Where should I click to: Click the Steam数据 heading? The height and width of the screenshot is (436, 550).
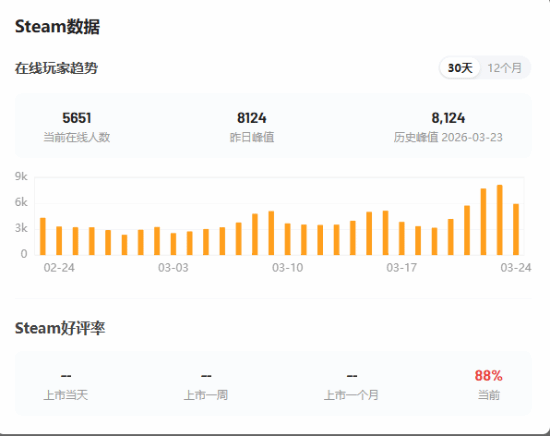pos(58,27)
